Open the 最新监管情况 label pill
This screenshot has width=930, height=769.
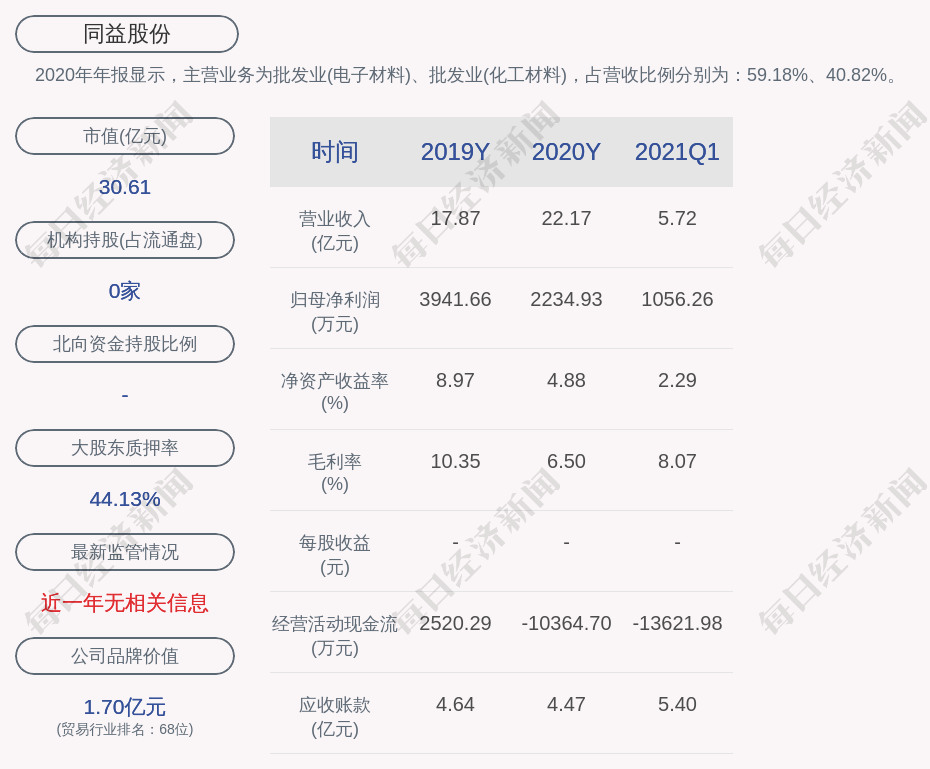(125, 552)
